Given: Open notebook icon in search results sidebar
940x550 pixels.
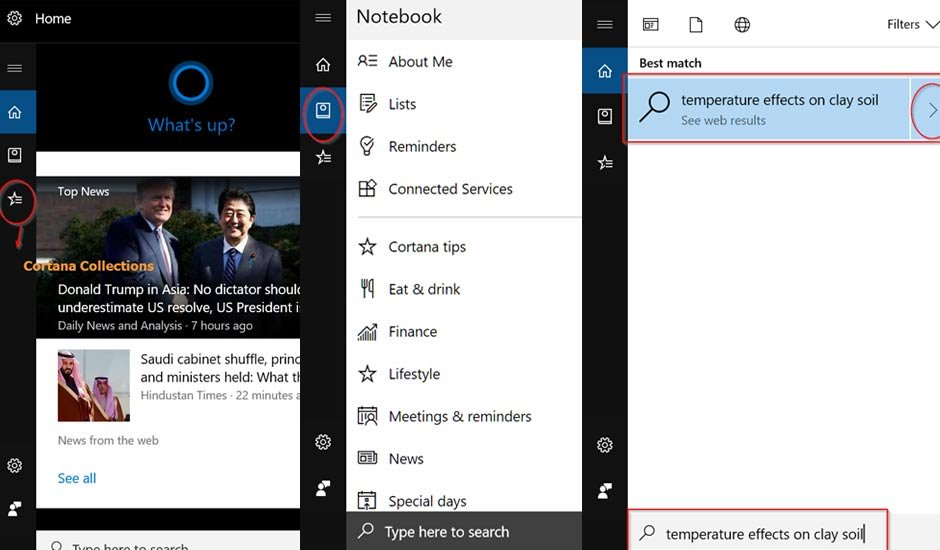Looking at the screenshot, I should point(605,116).
